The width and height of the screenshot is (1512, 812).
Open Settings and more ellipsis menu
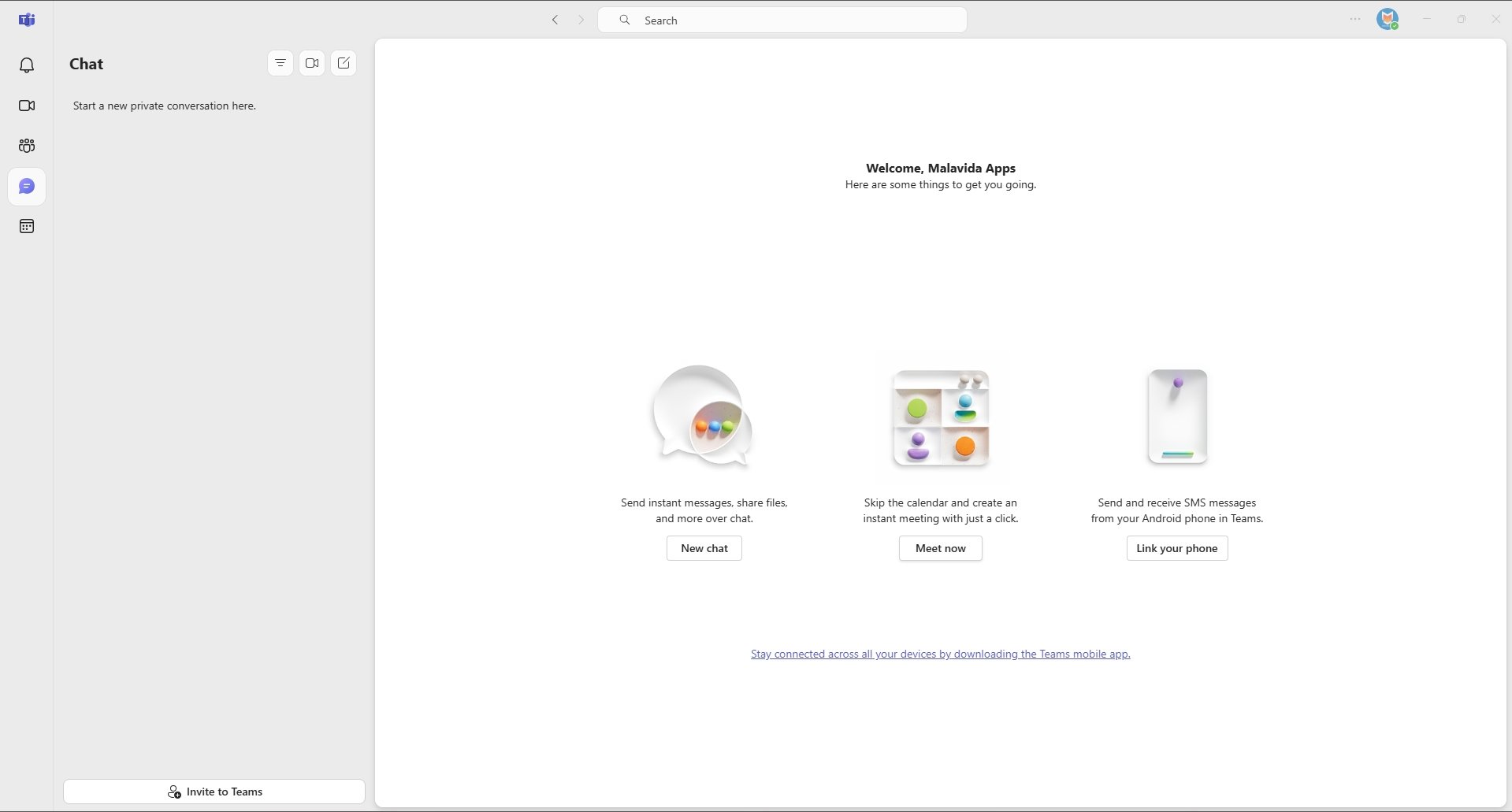pyautogui.click(x=1355, y=20)
